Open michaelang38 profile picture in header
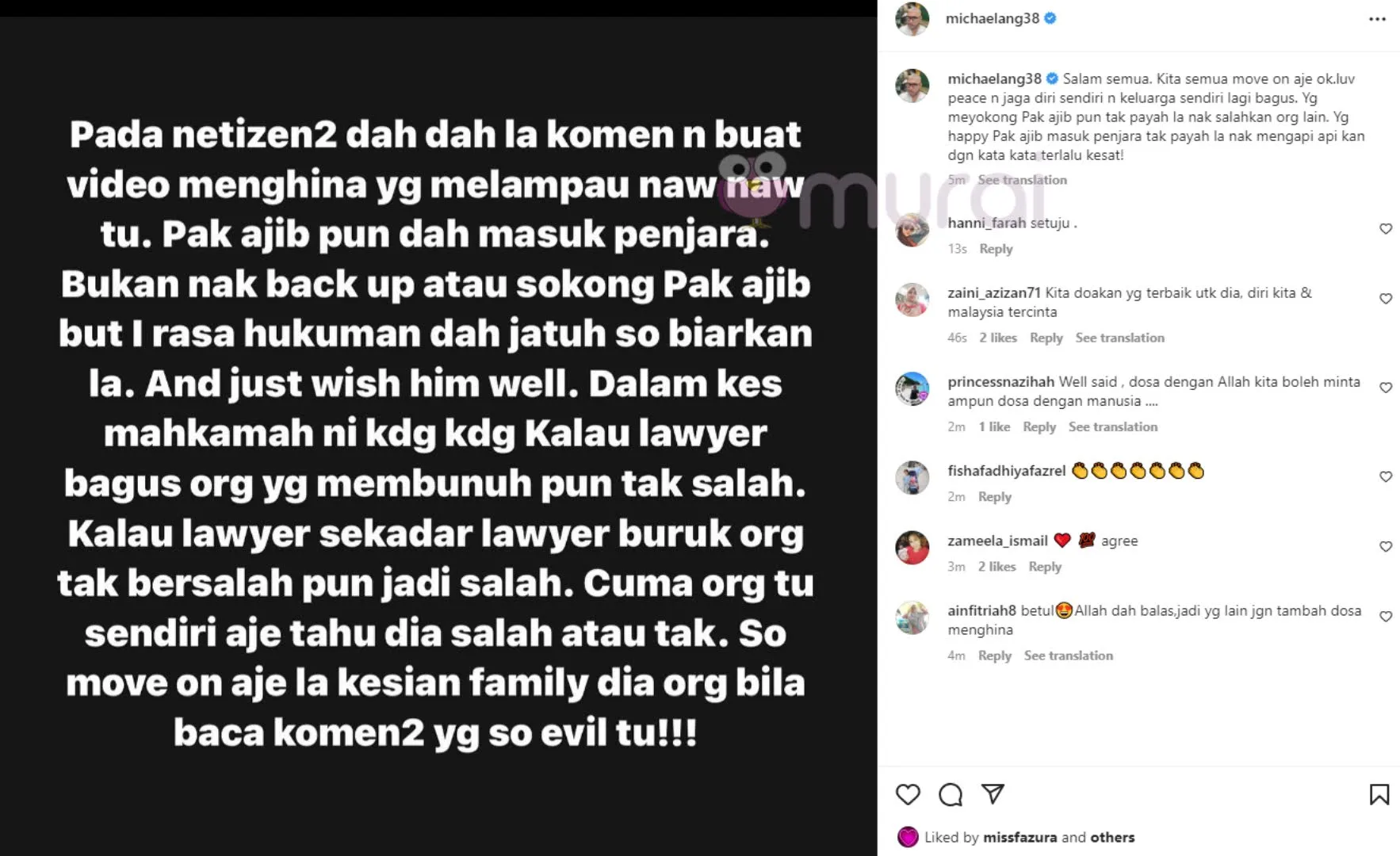The height and width of the screenshot is (856, 1400). (x=912, y=19)
